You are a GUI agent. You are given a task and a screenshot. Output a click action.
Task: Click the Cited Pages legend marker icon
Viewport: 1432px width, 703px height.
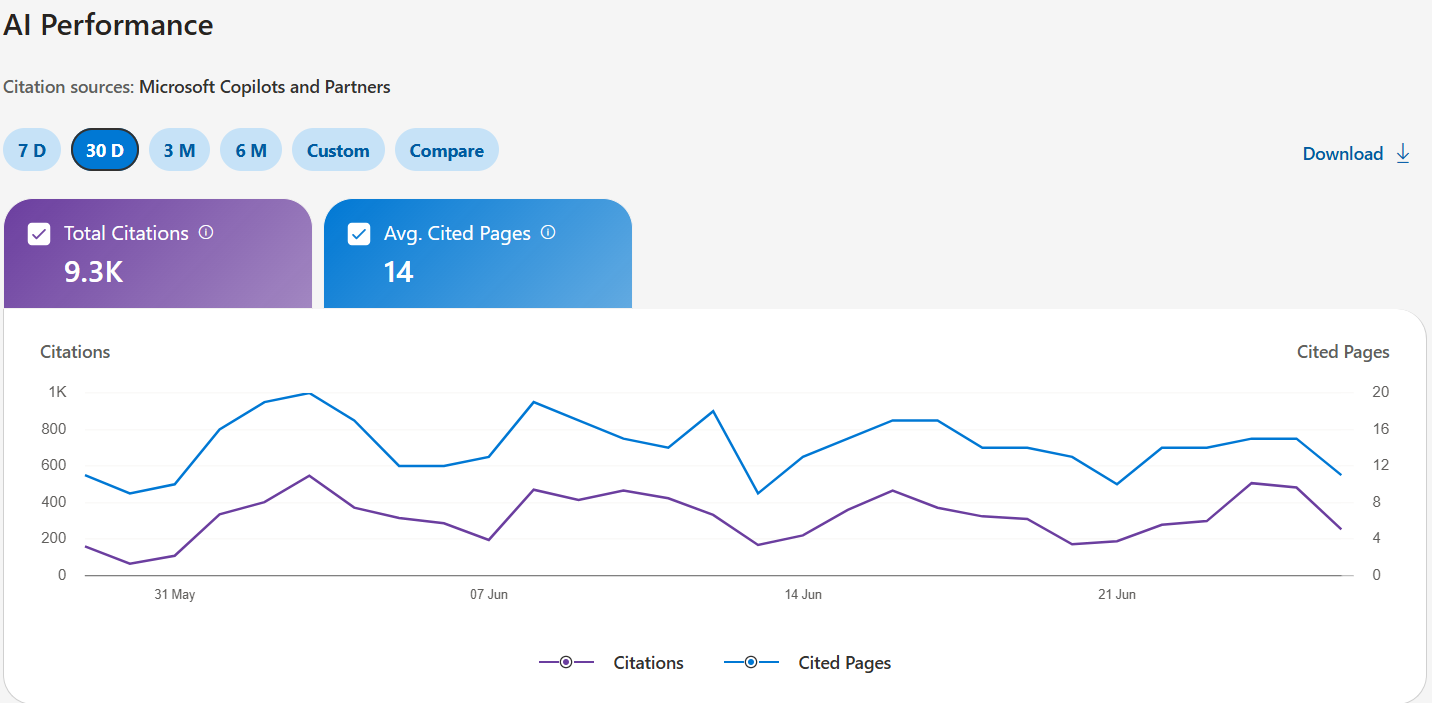[x=751, y=662]
